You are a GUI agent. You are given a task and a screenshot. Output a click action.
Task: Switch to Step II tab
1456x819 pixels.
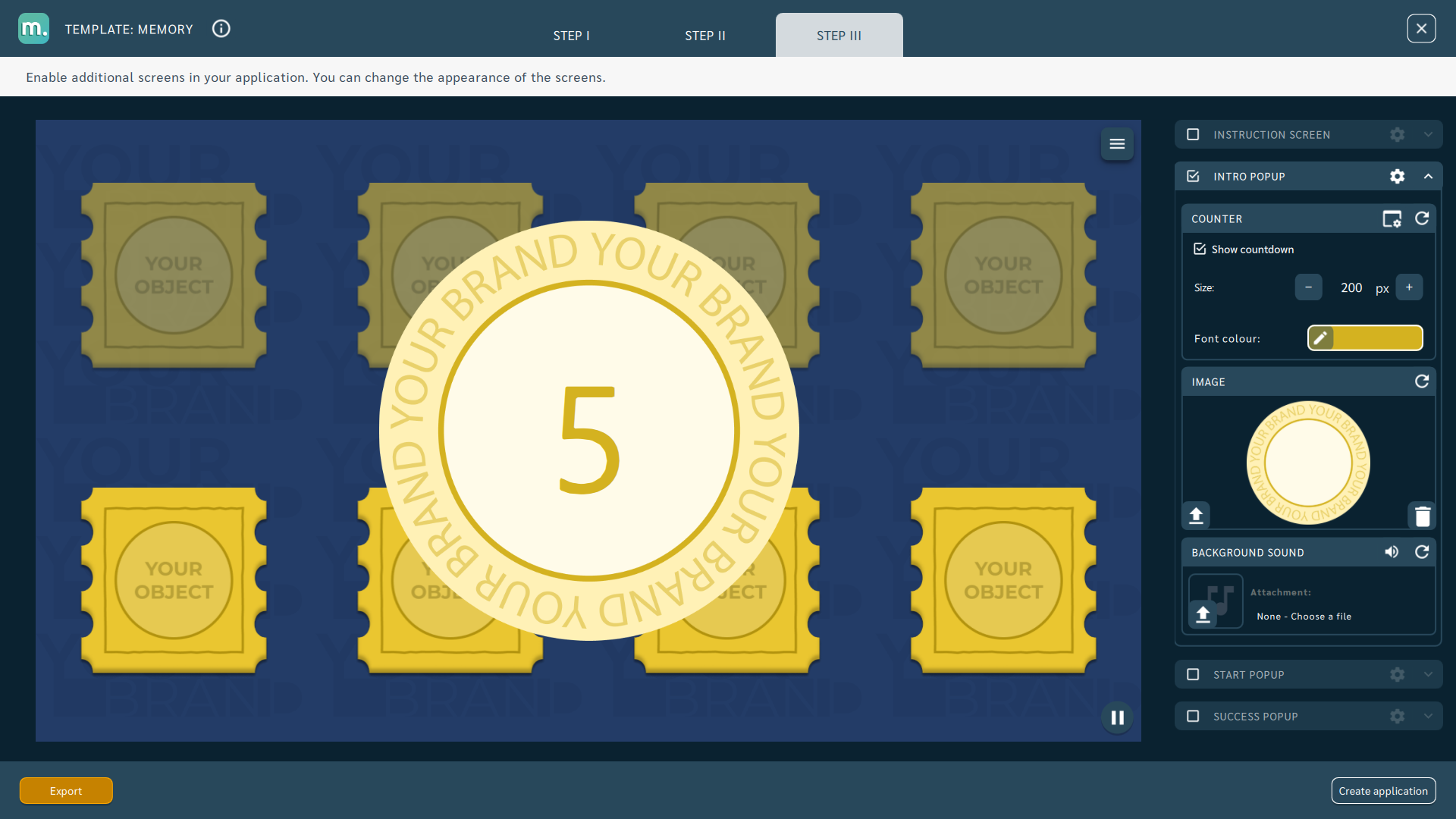(x=705, y=36)
